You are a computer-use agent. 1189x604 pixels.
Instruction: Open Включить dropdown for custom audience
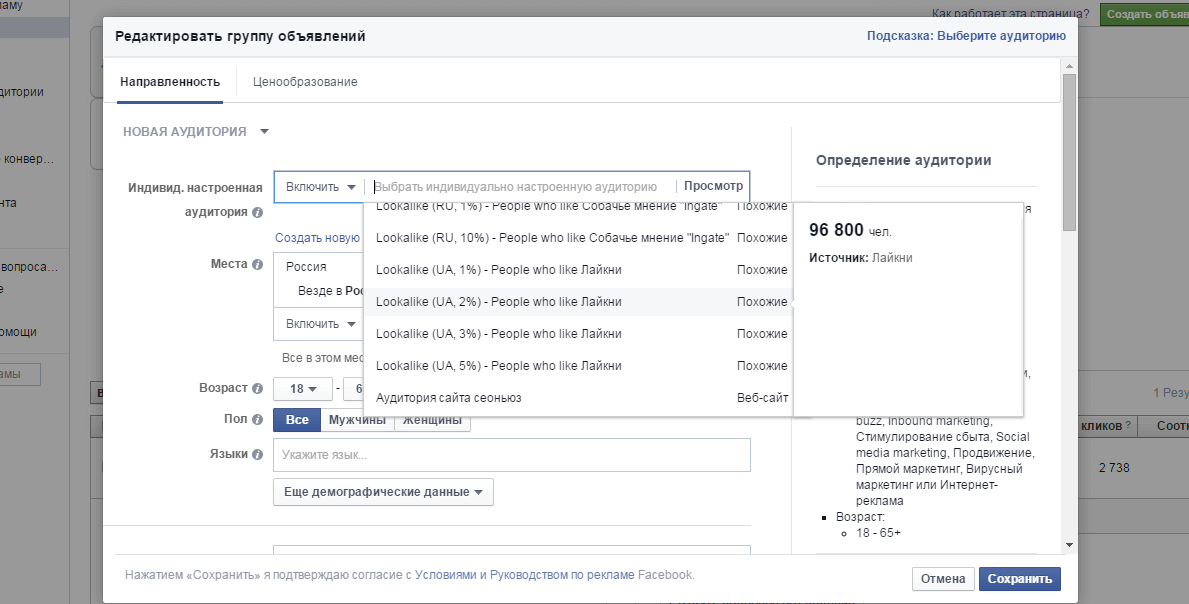click(320, 187)
